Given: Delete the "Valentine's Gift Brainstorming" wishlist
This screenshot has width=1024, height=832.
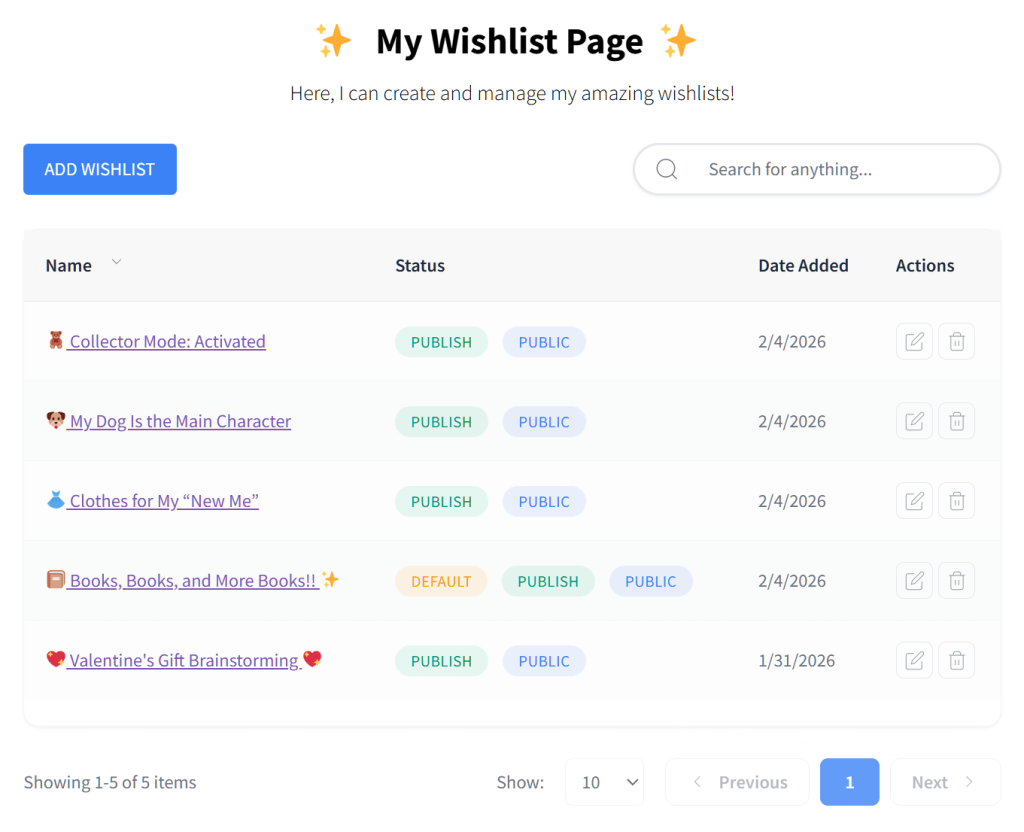Looking at the screenshot, I should tap(956, 661).
